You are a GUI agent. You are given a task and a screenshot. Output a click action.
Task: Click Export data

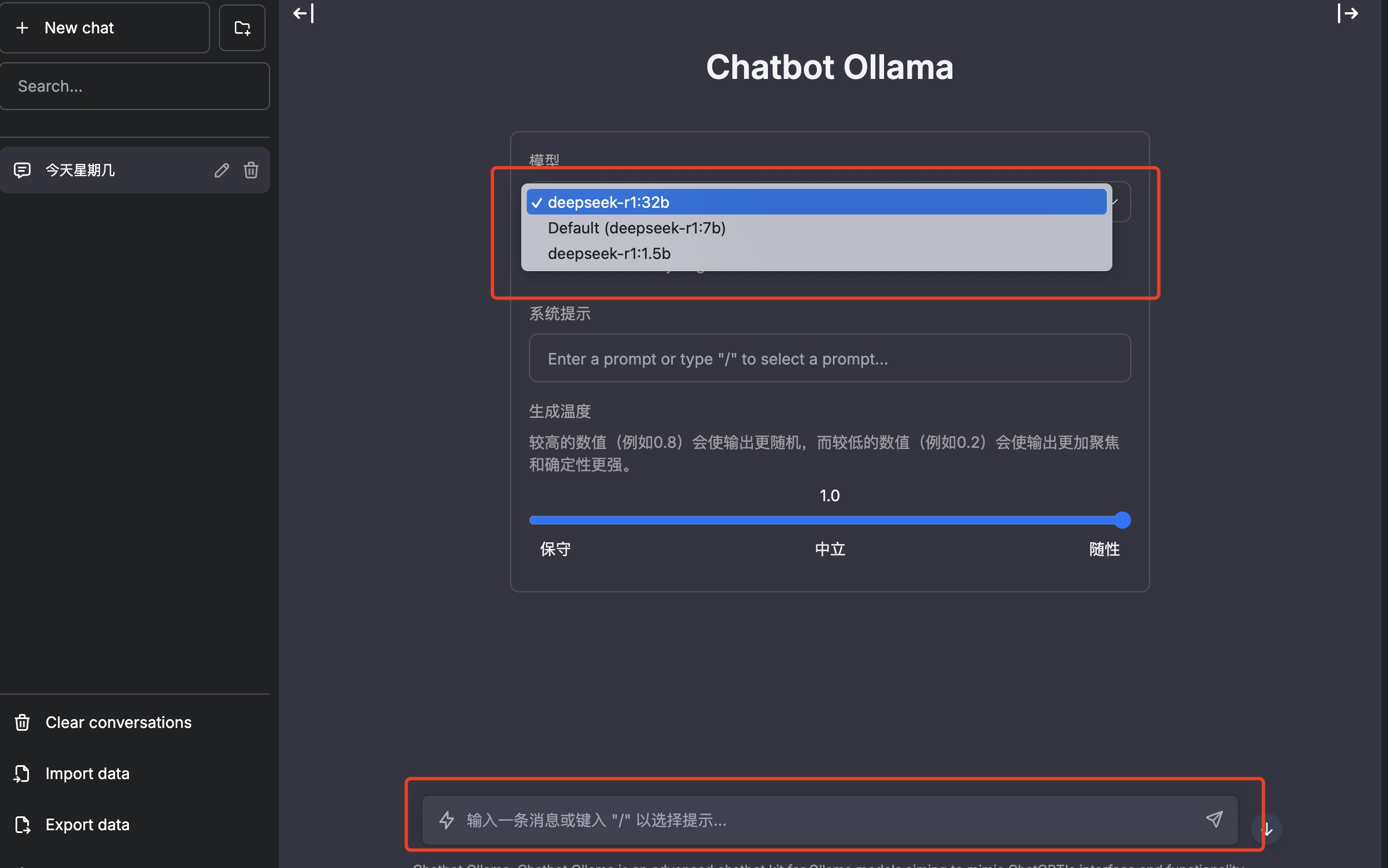pyautogui.click(x=135, y=824)
